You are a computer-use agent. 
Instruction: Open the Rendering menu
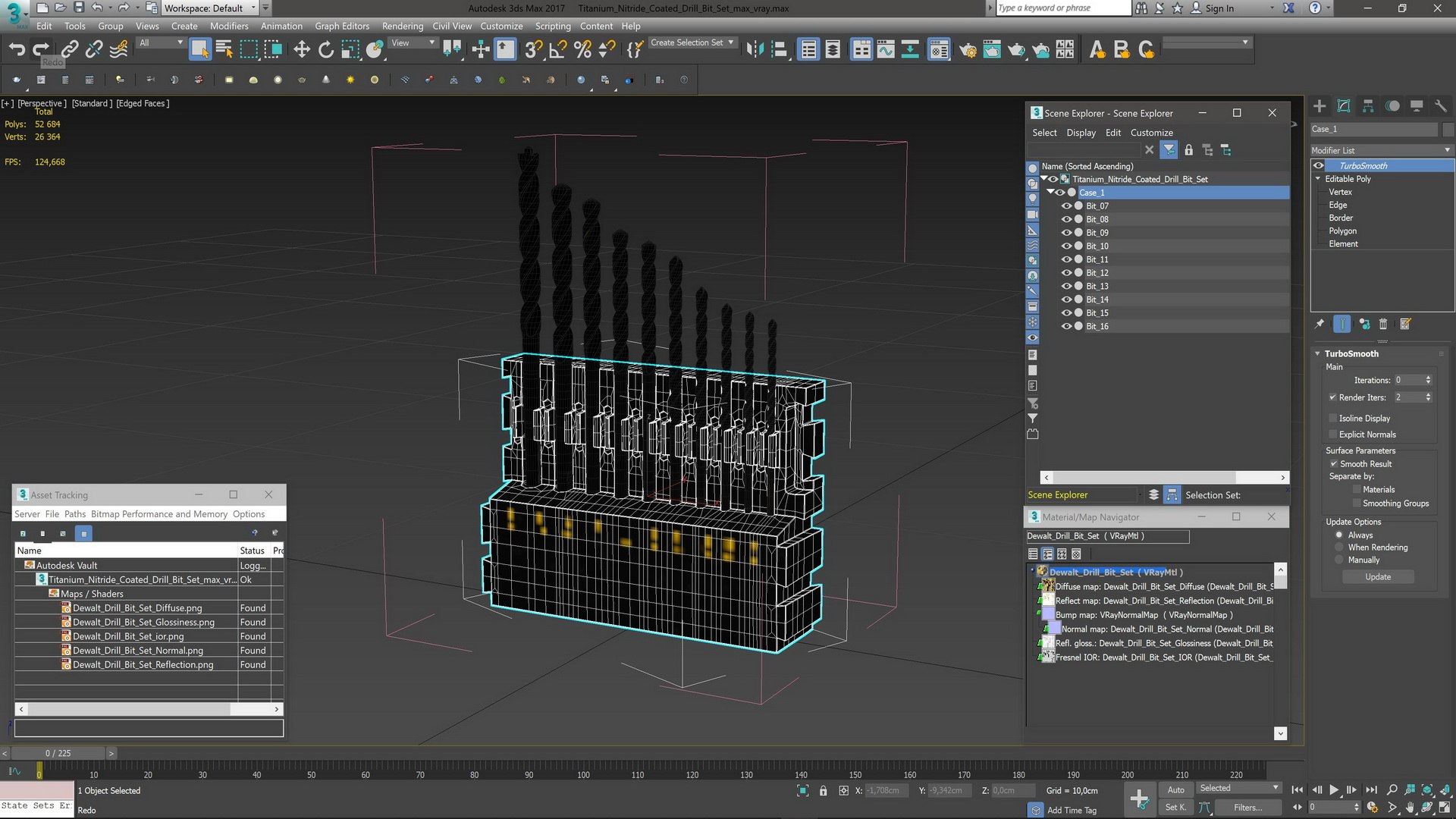402,26
